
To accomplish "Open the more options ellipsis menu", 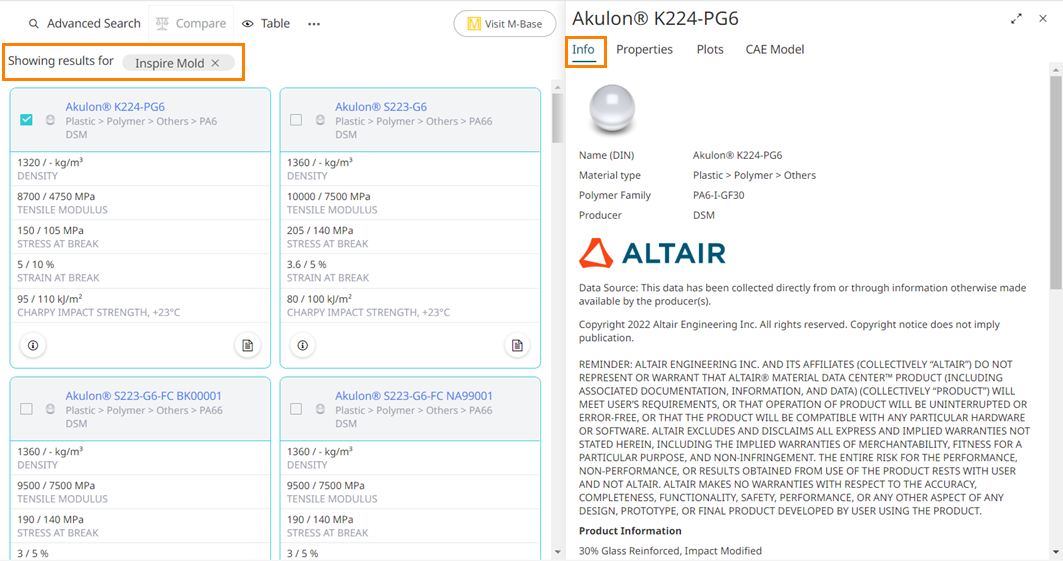I will pos(314,23).
